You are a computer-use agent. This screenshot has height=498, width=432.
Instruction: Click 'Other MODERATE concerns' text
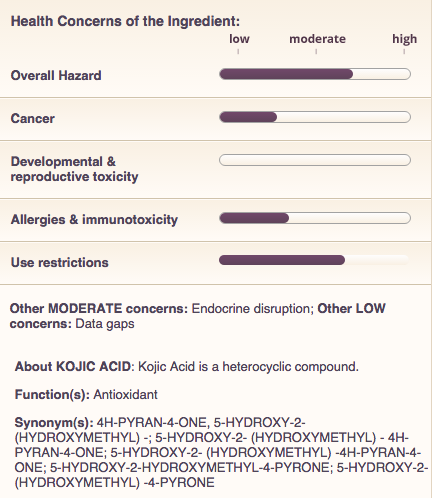pos(99,308)
